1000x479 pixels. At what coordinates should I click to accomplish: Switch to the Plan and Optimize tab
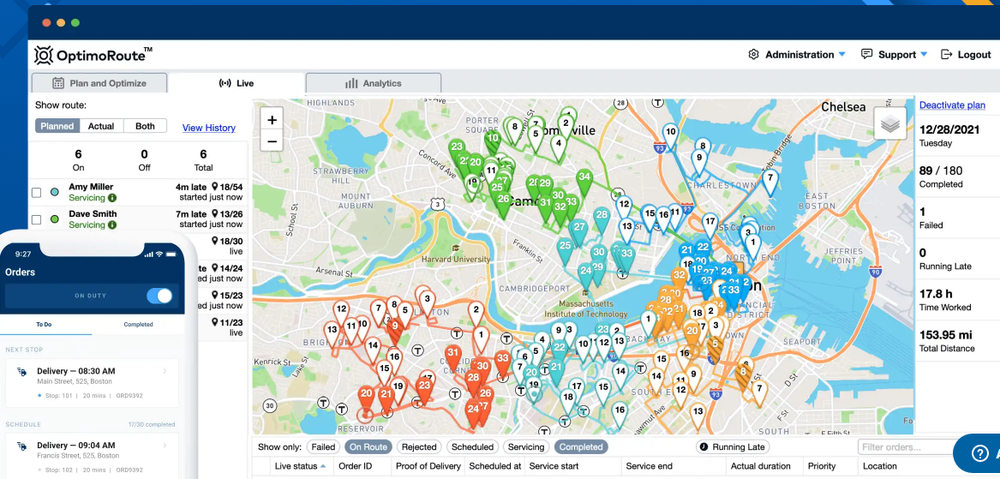99,83
